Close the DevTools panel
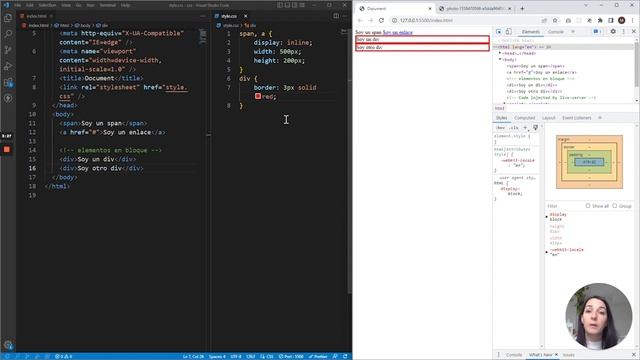 pos(633,31)
